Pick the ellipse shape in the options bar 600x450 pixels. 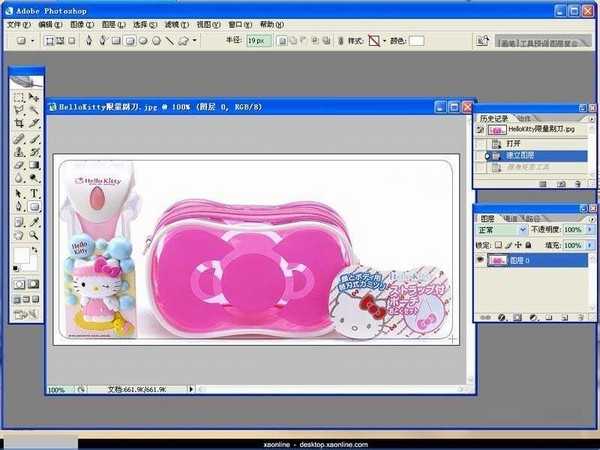[x=143, y=41]
